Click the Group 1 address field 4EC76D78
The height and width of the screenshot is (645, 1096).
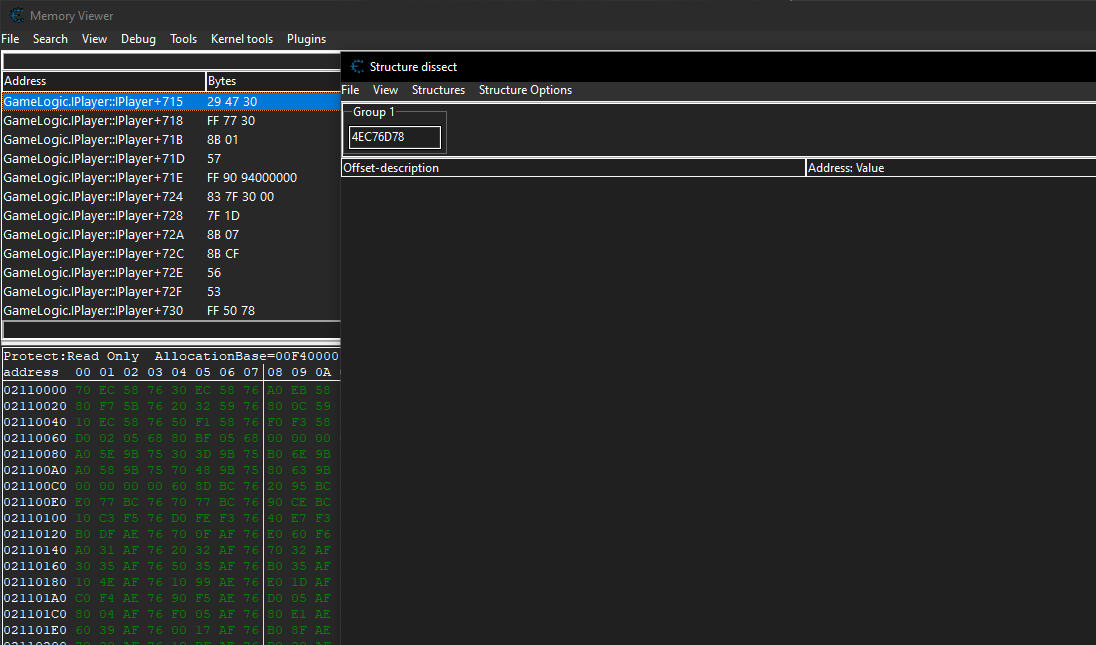click(x=395, y=137)
